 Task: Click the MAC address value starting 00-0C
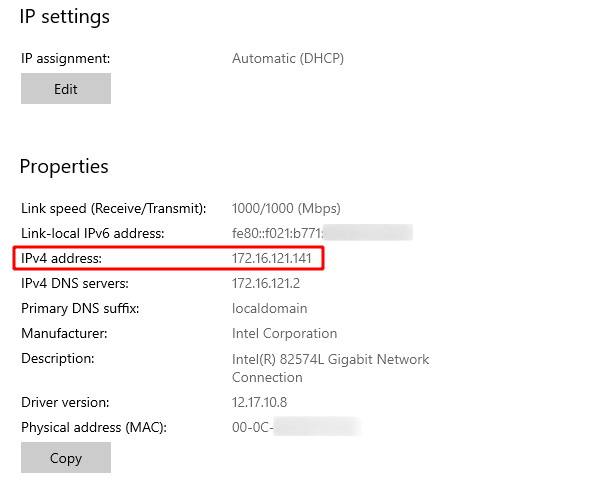point(252,428)
